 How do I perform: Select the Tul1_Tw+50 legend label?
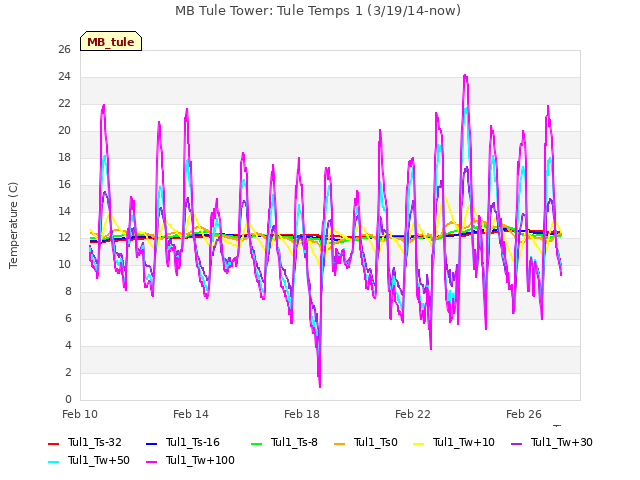99,460
